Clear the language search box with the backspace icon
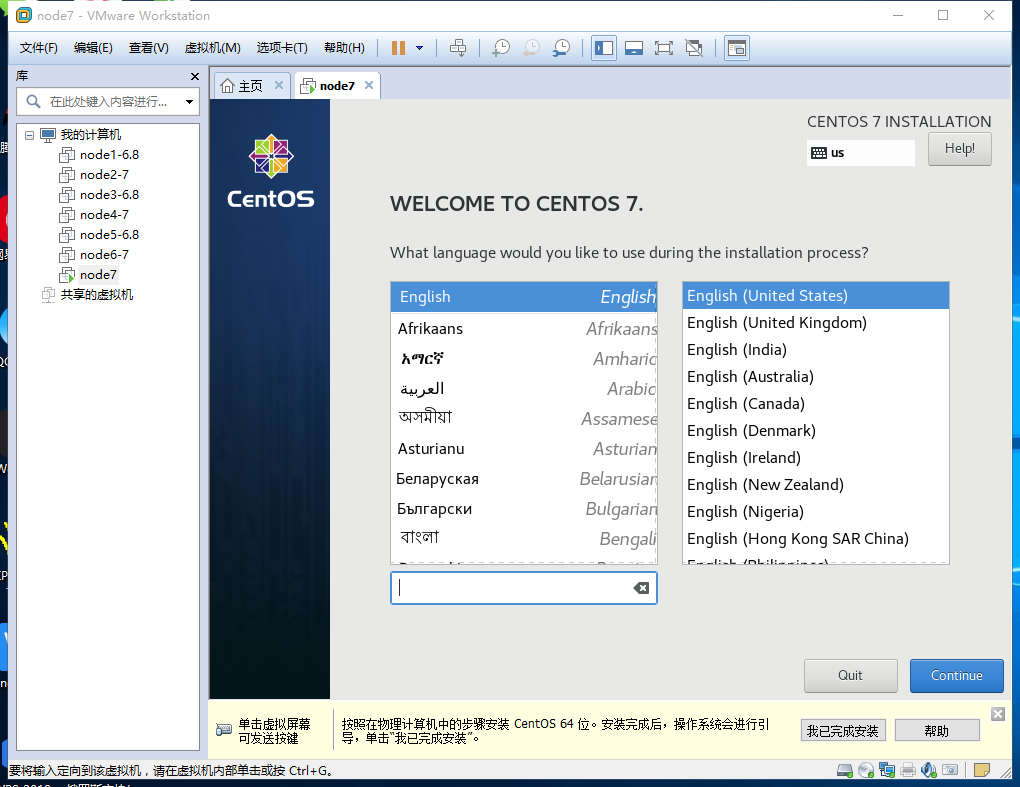Image resolution: width=1020 pixels, height=787 pixels. (641, 588)
